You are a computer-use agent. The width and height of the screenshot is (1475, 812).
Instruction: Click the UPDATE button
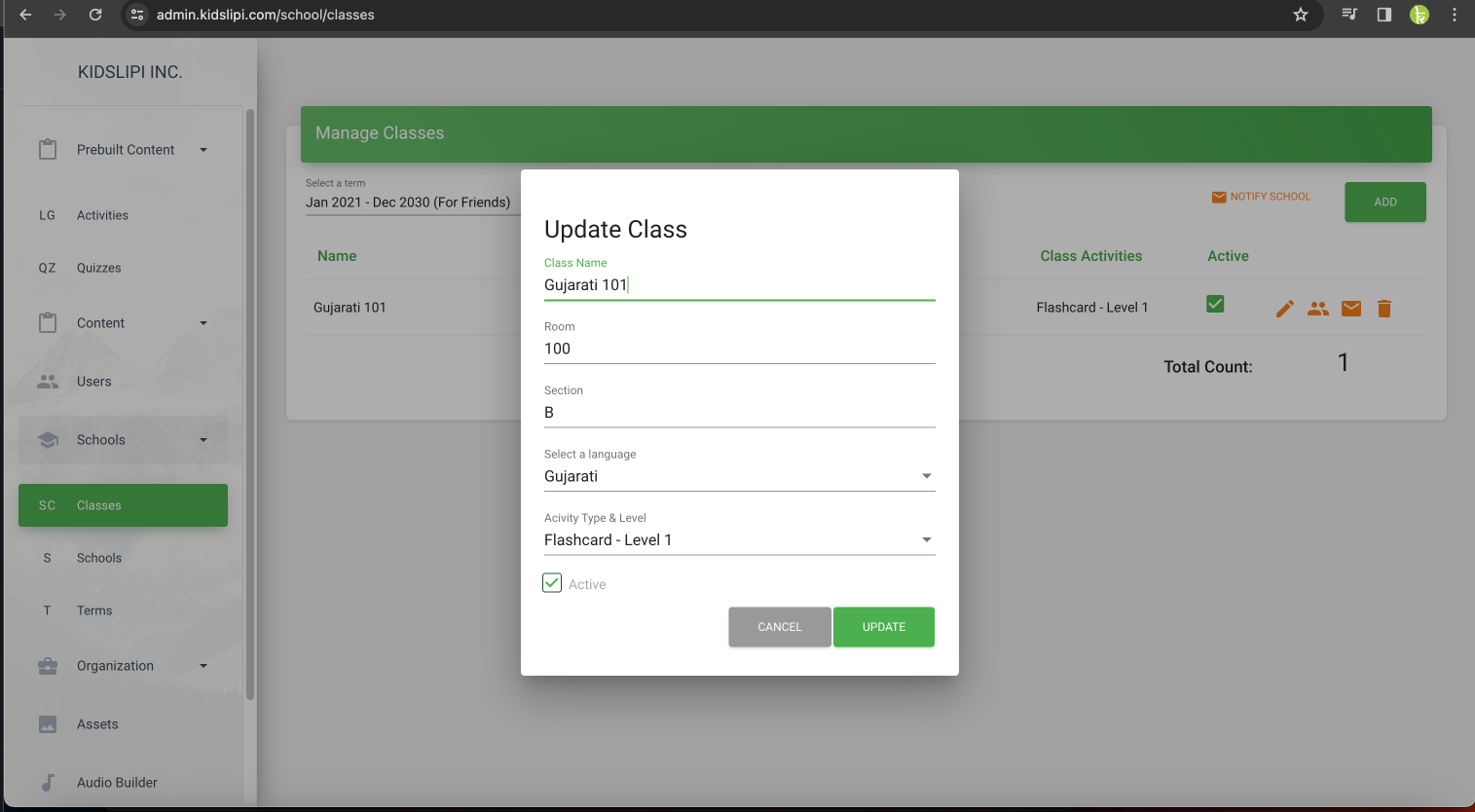(x=883, y=627)
